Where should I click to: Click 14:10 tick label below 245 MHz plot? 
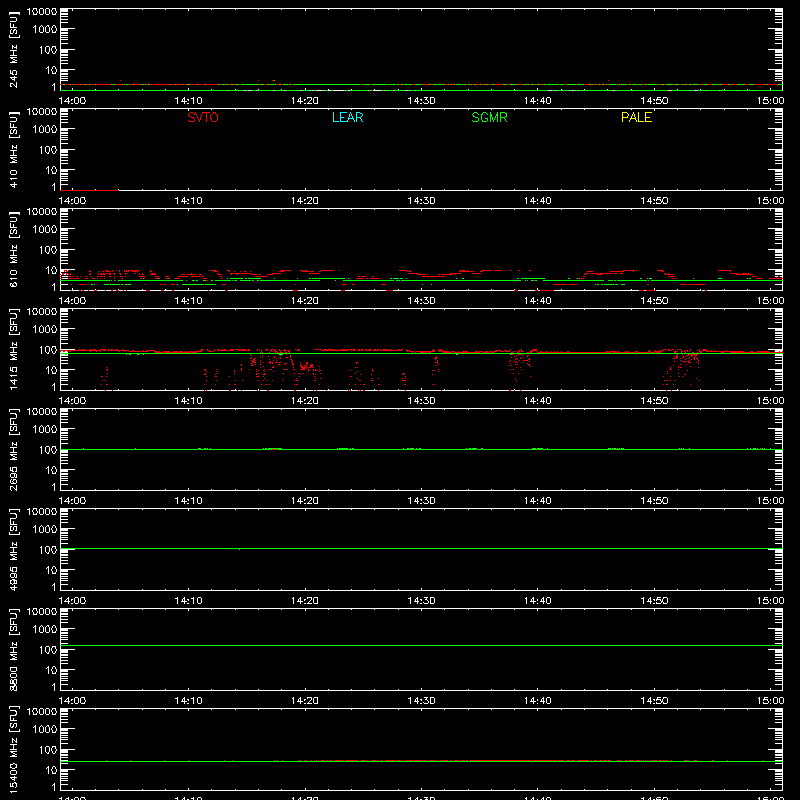(188, 101)
